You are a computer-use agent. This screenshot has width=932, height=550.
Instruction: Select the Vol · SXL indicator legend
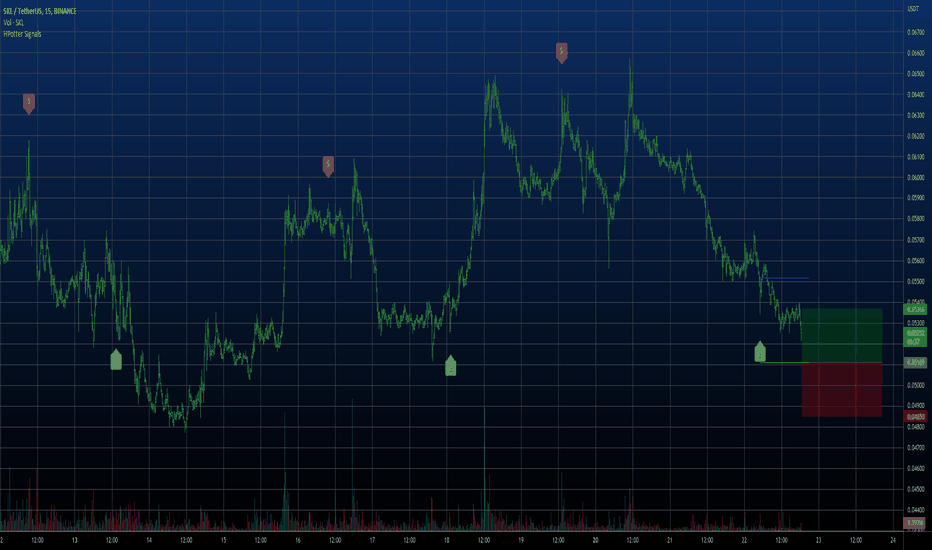(x=14, y=23)
